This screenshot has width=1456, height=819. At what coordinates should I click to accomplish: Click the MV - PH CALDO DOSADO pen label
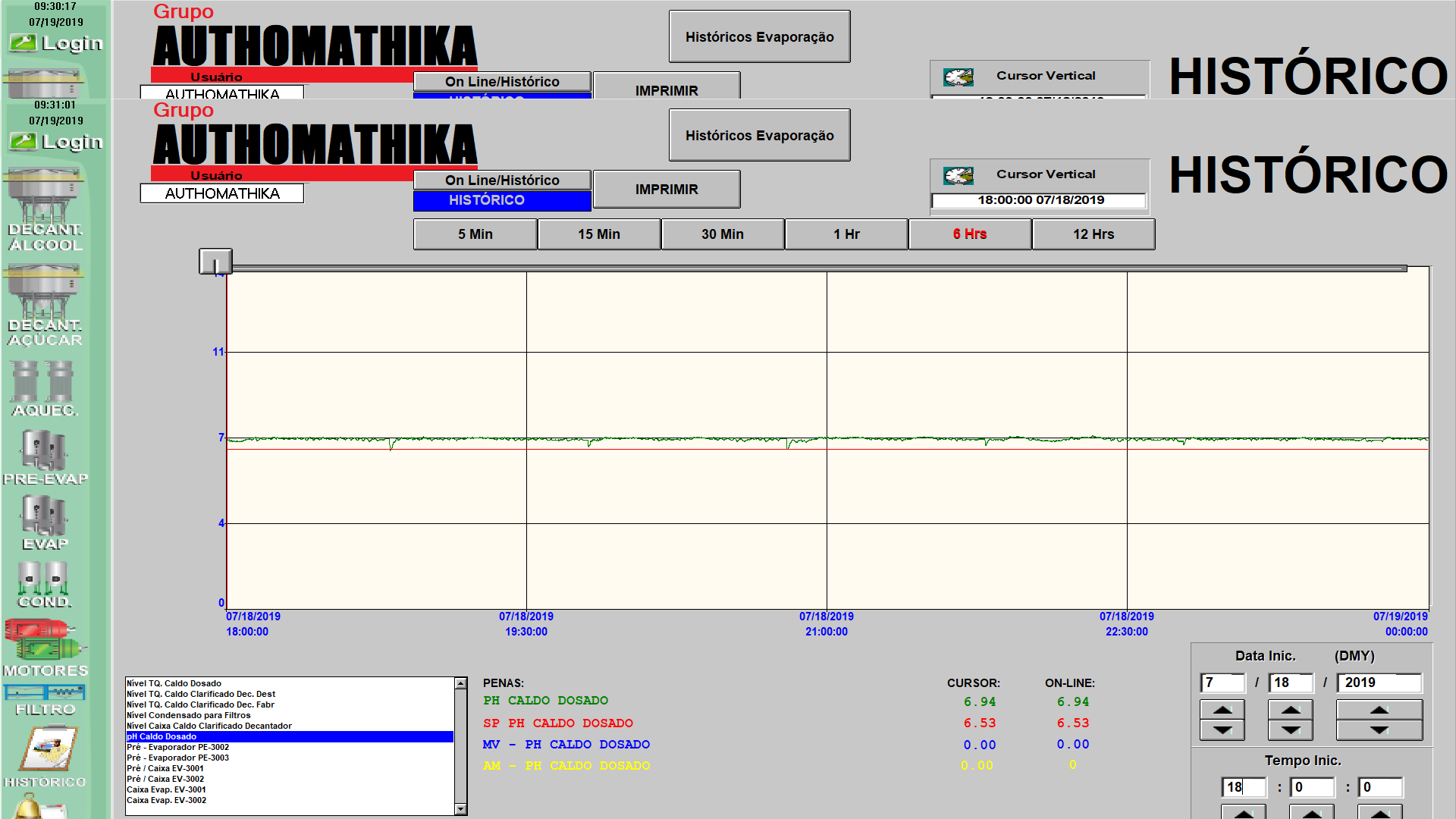[x=566, y=745]
